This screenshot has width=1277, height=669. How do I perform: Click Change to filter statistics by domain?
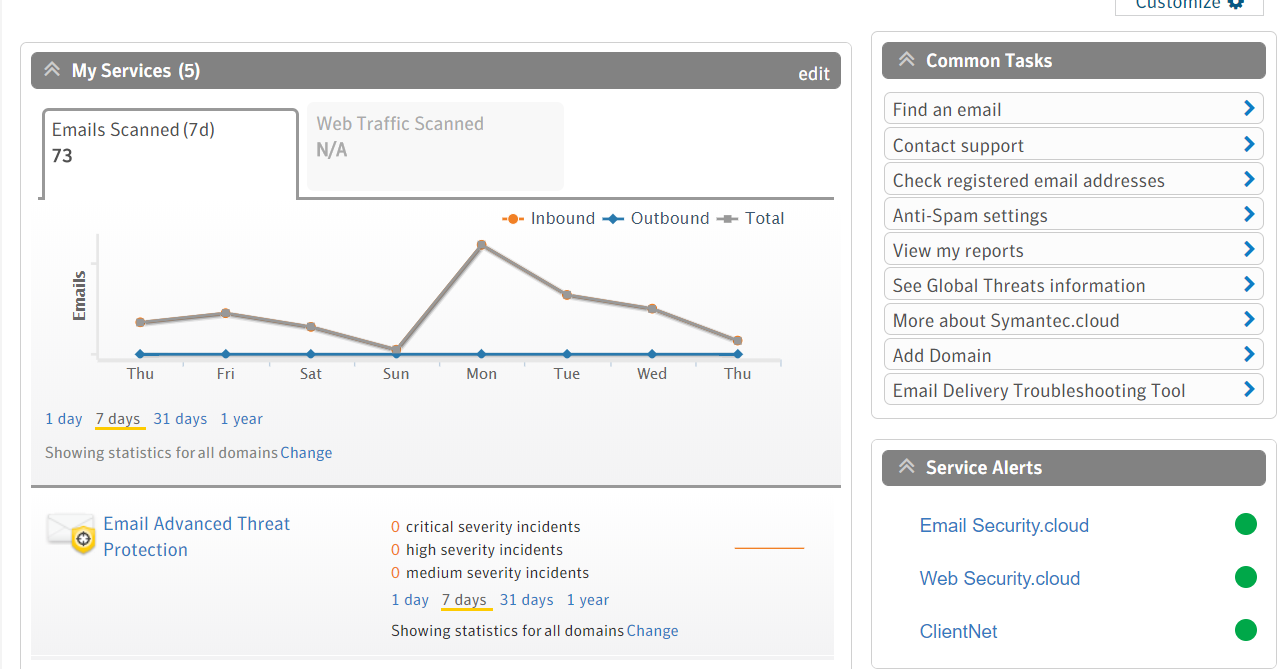pyautogui.click(x=306, y=452)
